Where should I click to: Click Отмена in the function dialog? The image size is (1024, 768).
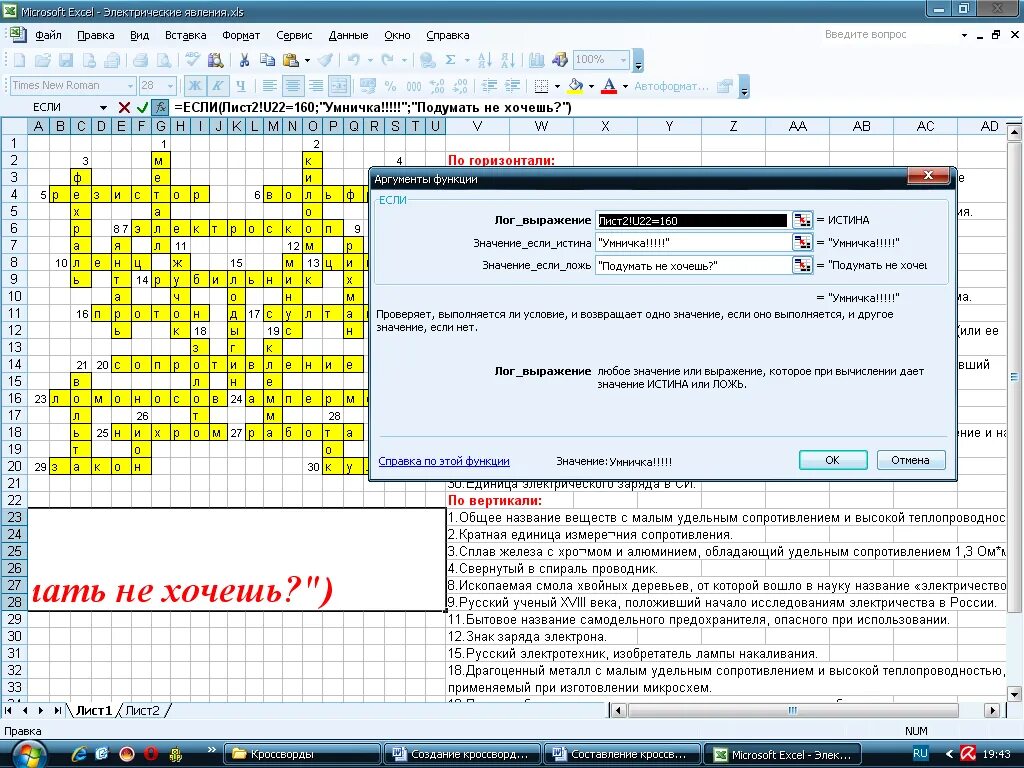(x=910, y=460)
